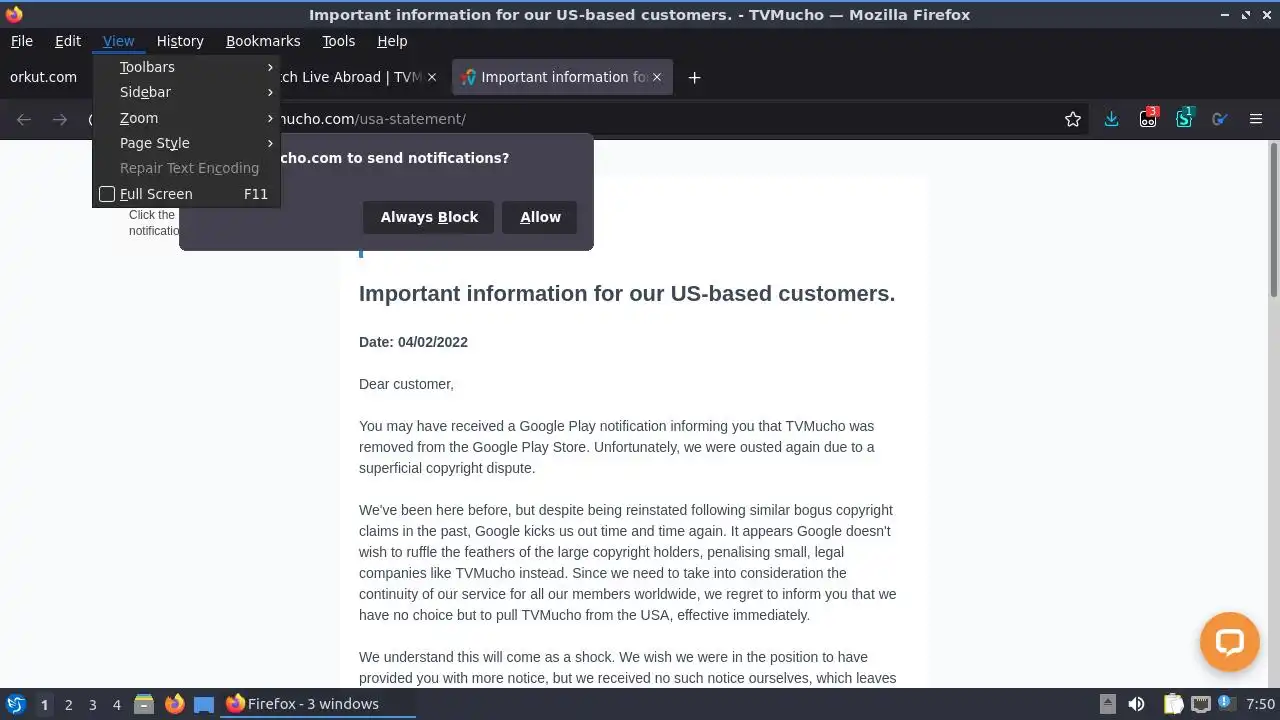Go forward with the forward arrow
This screenshot has height=720, width=1280.
tap(60, 119)
